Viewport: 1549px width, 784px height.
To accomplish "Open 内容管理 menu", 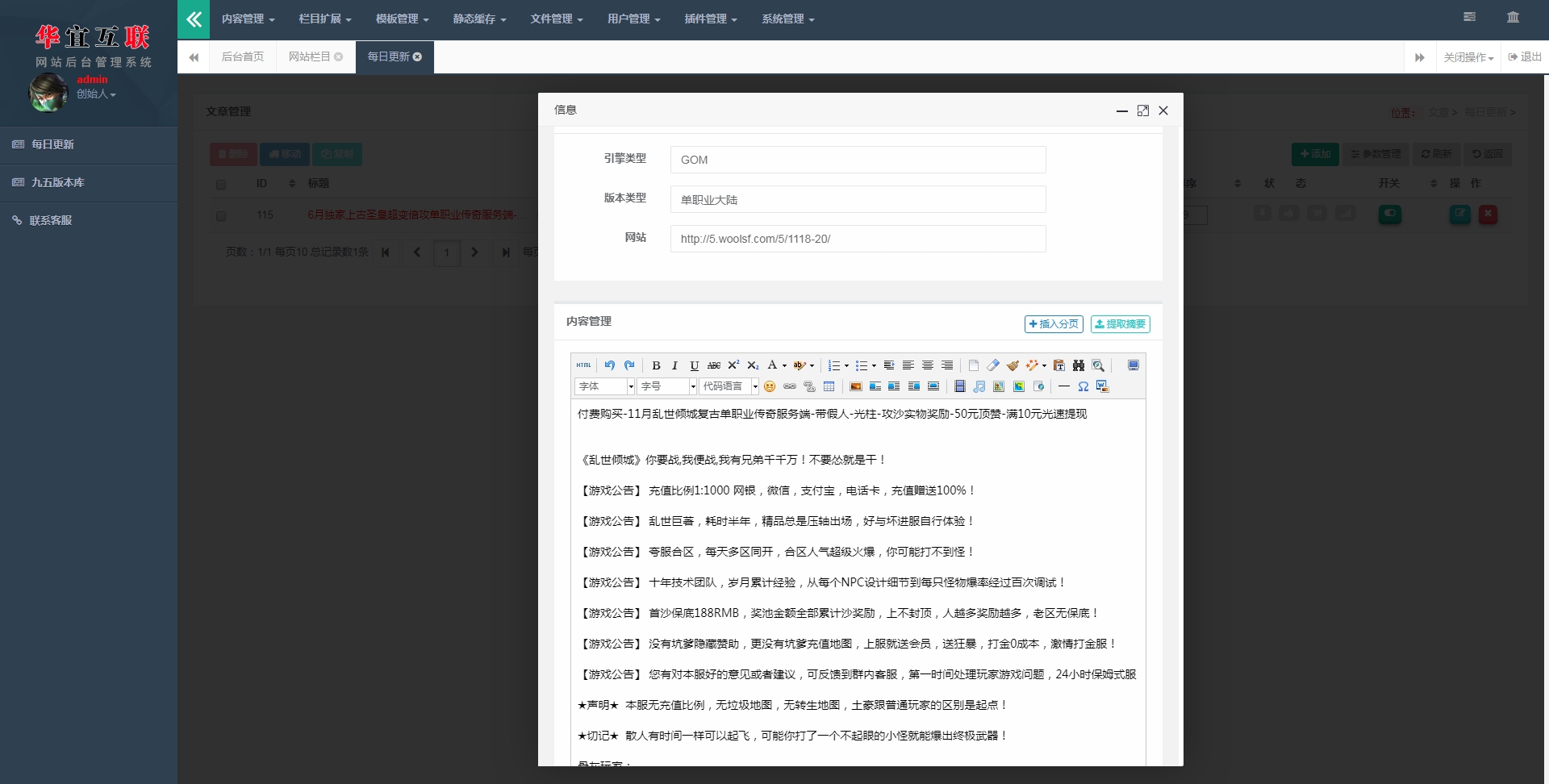I will coord(248,19).
